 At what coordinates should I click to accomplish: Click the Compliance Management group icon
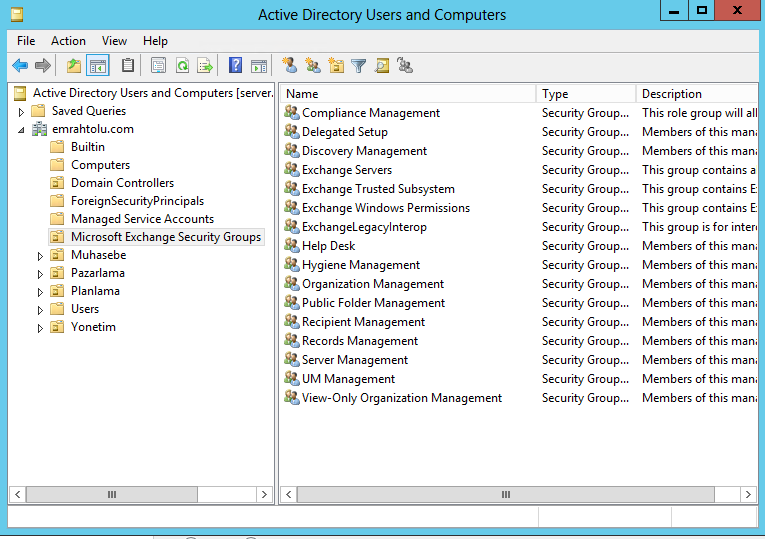coord(292,113)
